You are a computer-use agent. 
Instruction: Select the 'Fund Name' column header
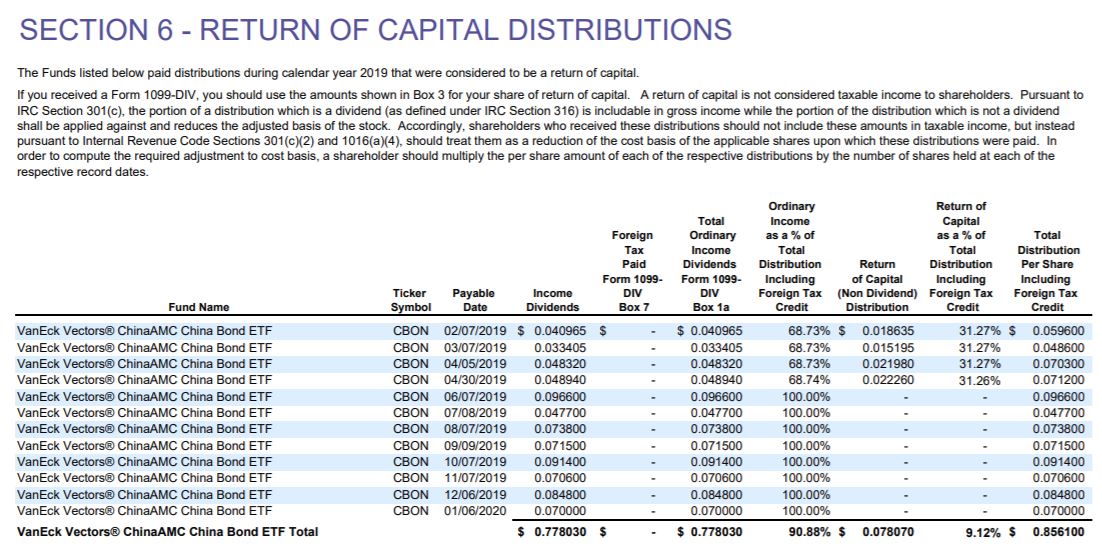coord(199,307)
